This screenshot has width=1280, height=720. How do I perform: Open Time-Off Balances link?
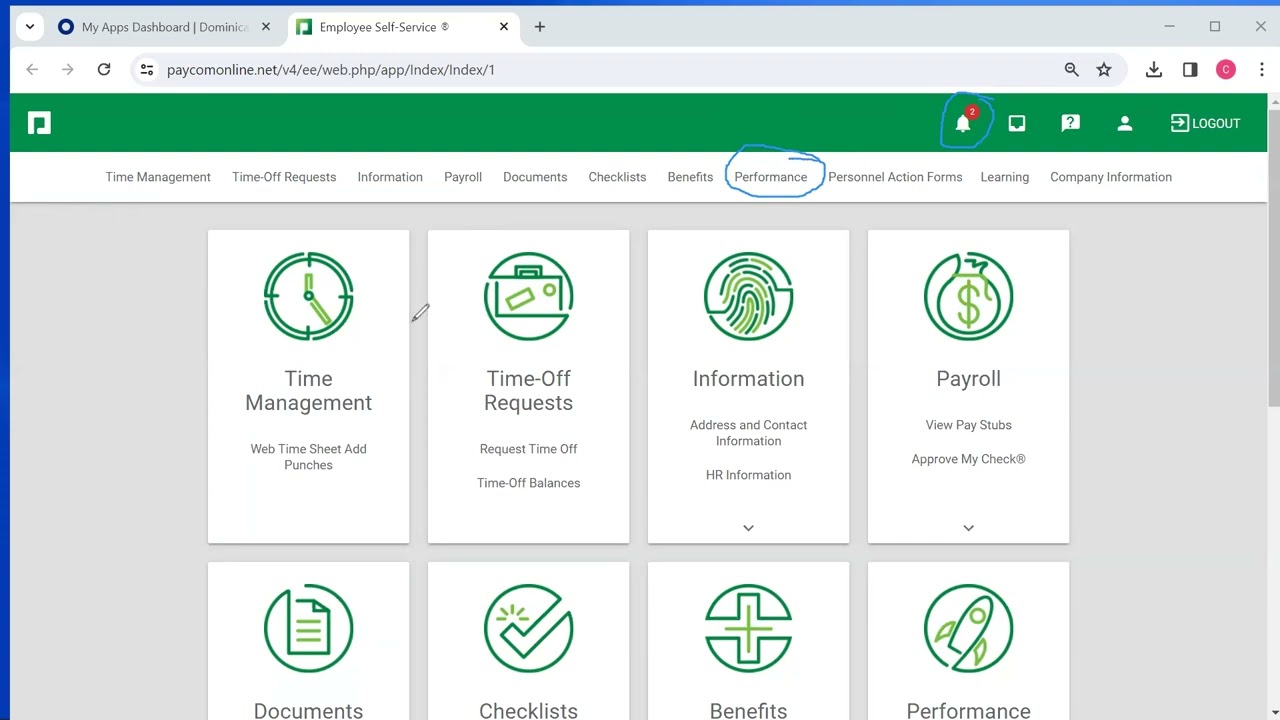click(528, 483)
